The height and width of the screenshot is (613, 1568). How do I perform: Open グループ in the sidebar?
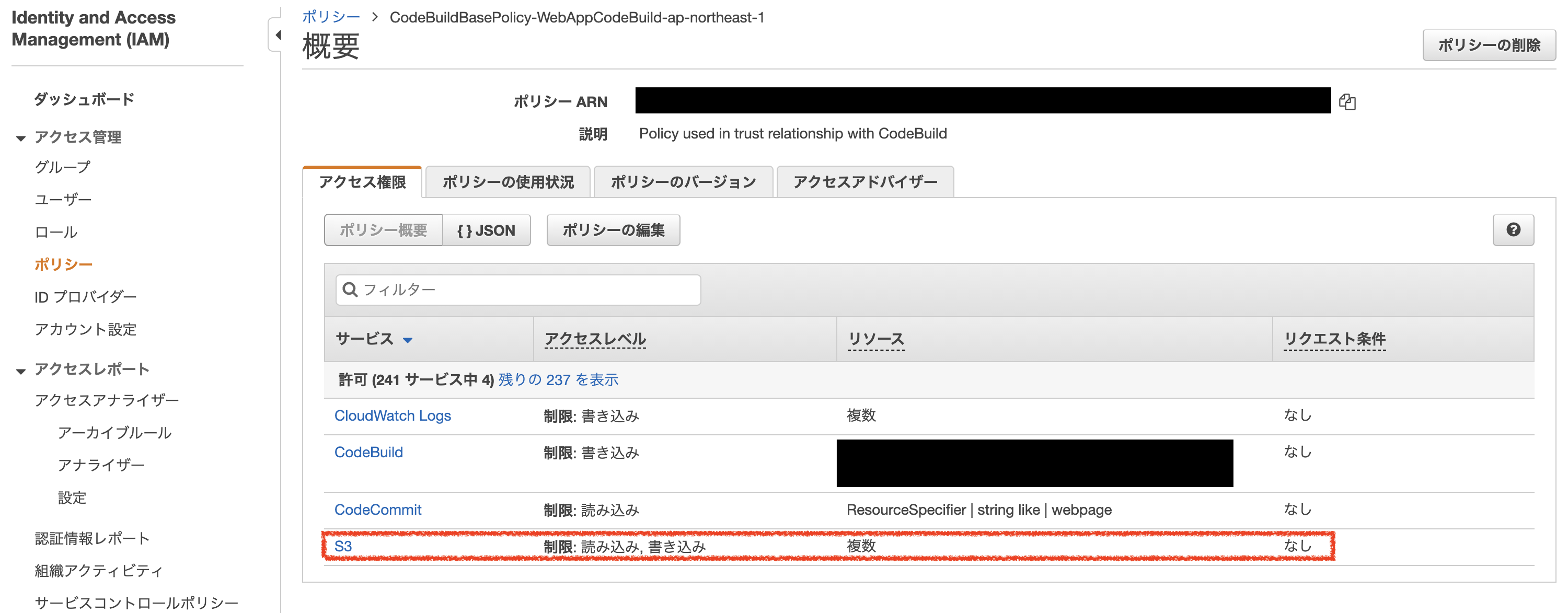coord(62,167)
